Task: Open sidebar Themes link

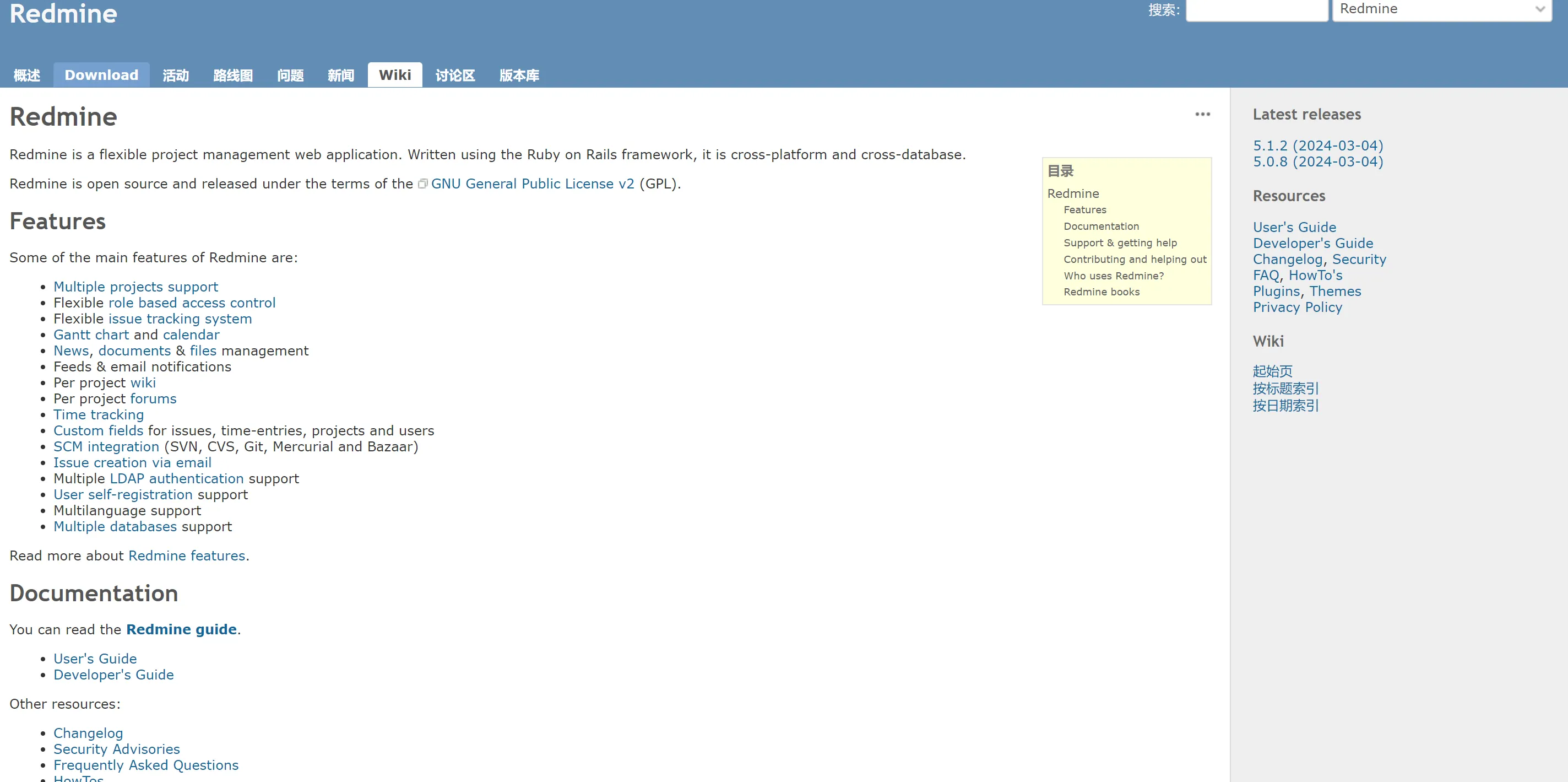Action: (1336, 291)
